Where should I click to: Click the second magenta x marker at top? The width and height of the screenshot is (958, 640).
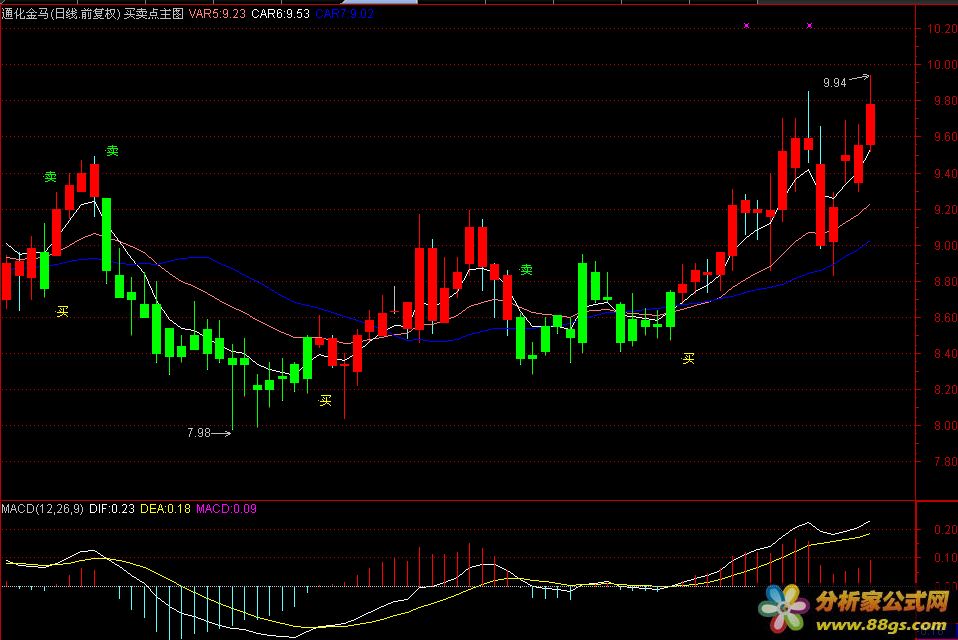(x=810, y=26)
